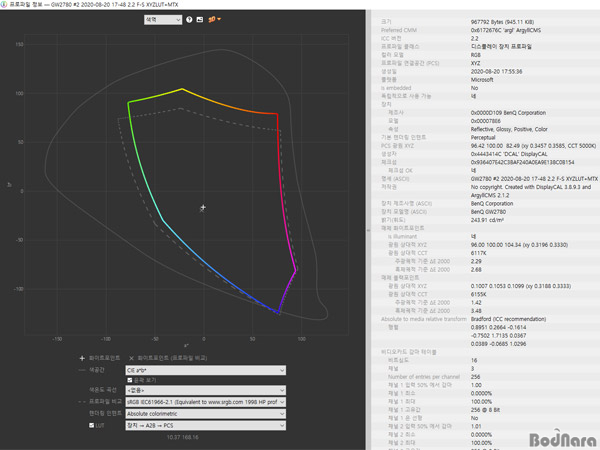Screen dimensions: 600x450
Task: Select the '243.91 cd/m²' luminance value
Action: click(x=487, y=220)
